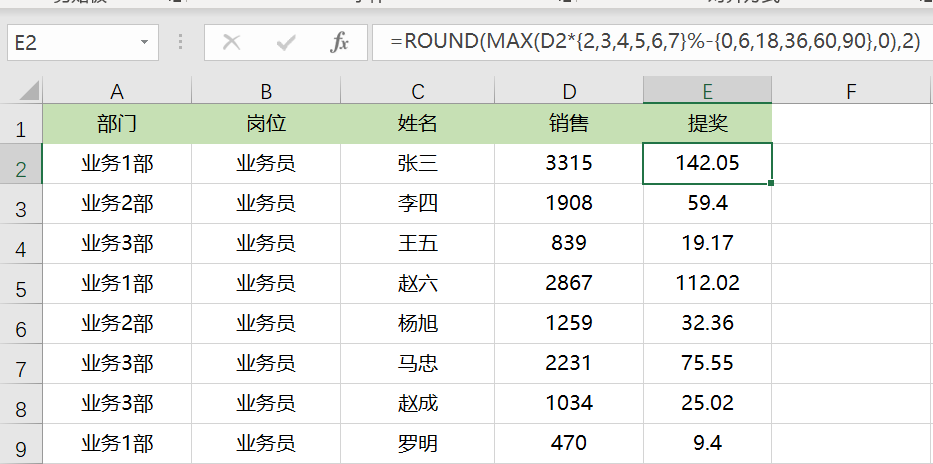Click the 姓名 header cell
933x464 pixels.
[x=418, y=124]
